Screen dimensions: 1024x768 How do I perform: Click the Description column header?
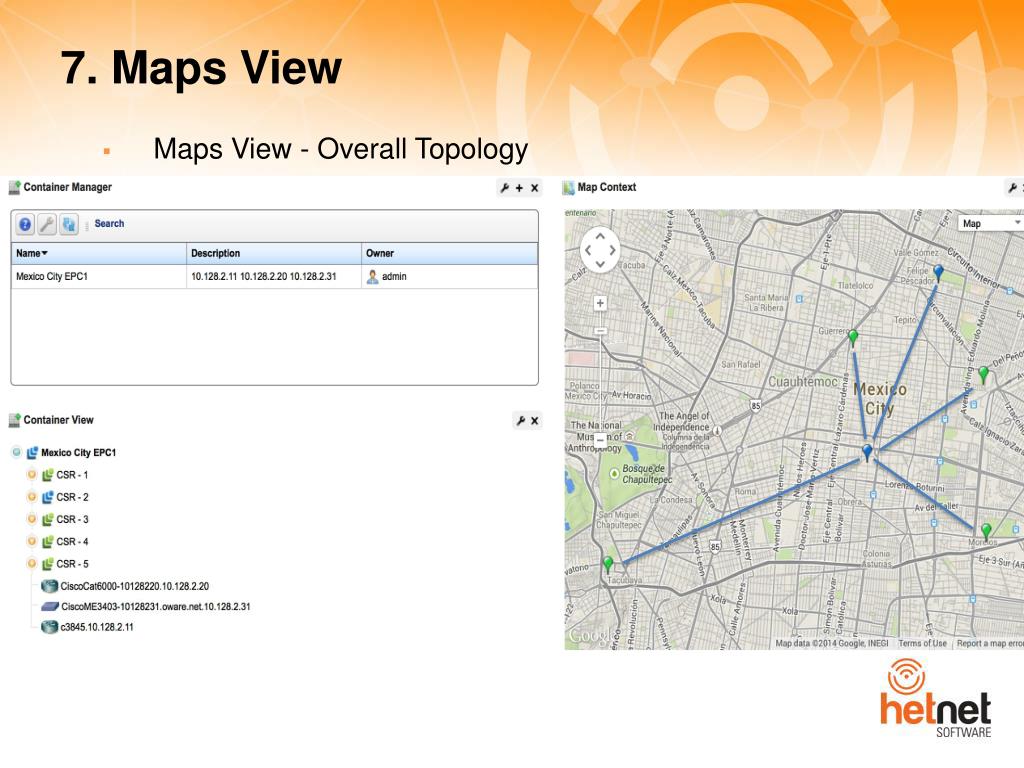tap(274, 253)
